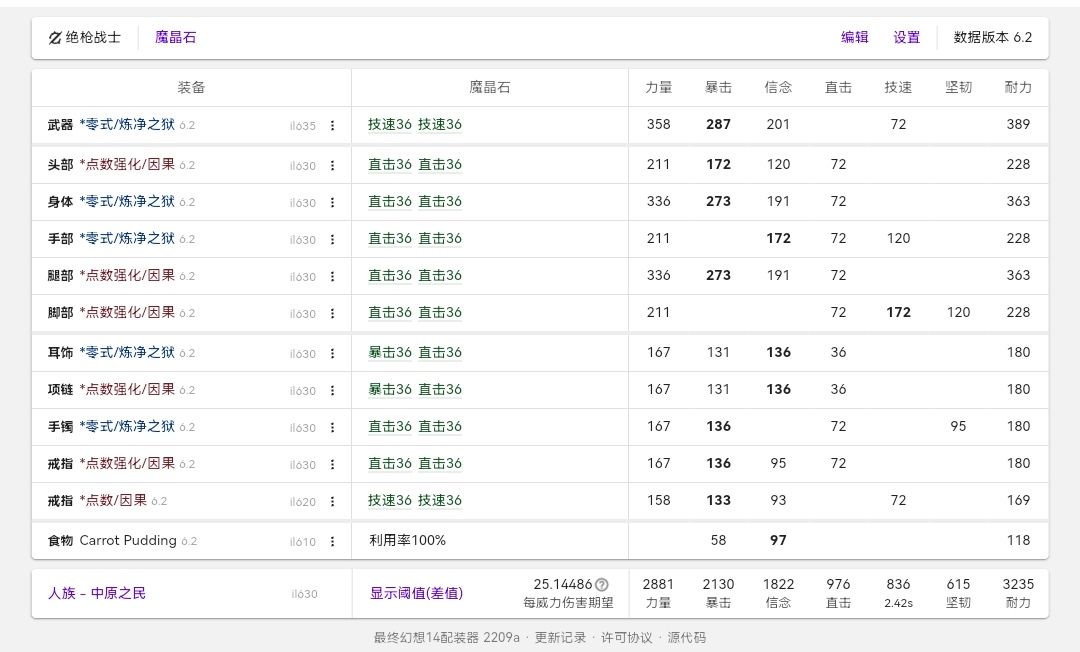Open the 手镯 row three-dot menu

pos(333,426)
